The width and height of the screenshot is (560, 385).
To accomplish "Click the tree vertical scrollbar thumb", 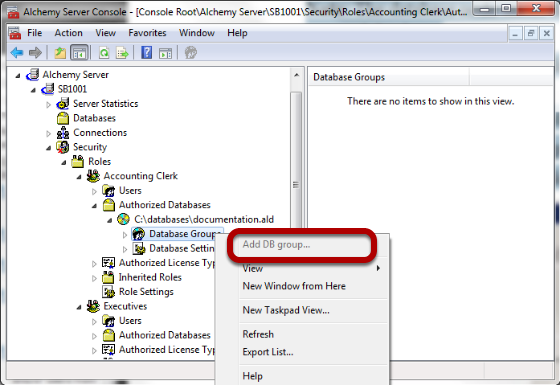I will [x=296, y=185].
